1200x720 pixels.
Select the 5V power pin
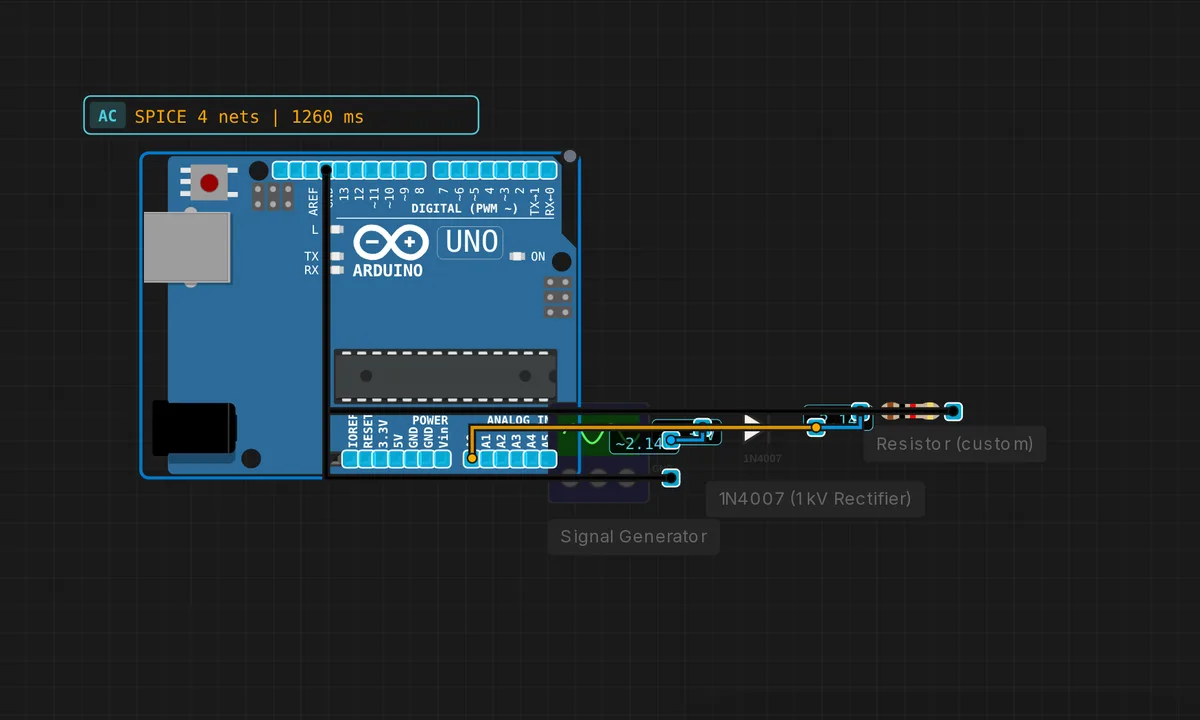coord(396,459)
